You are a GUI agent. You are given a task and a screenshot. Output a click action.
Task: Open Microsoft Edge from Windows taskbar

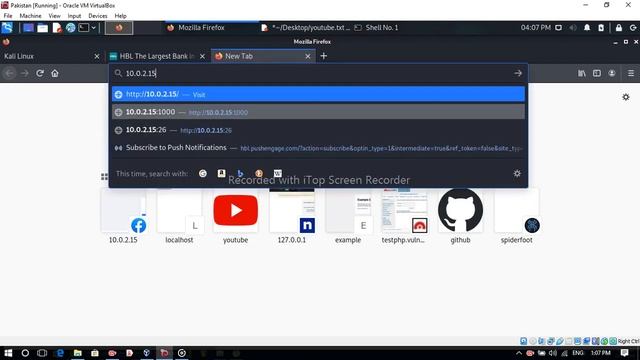[x=60, y=353]
